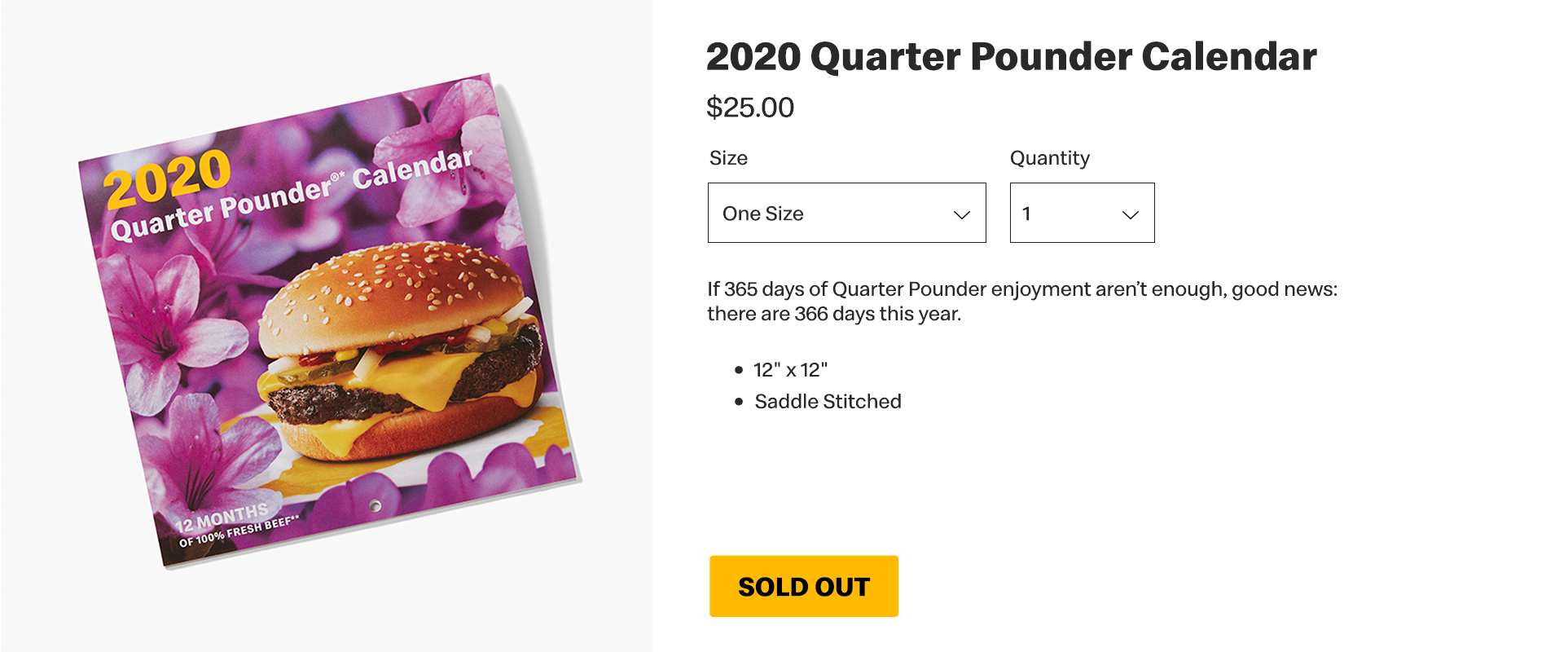Click the 2020 Quarter Pounder Calendar heading
The image size is (1568, 652).
[x=1011, y=57]
